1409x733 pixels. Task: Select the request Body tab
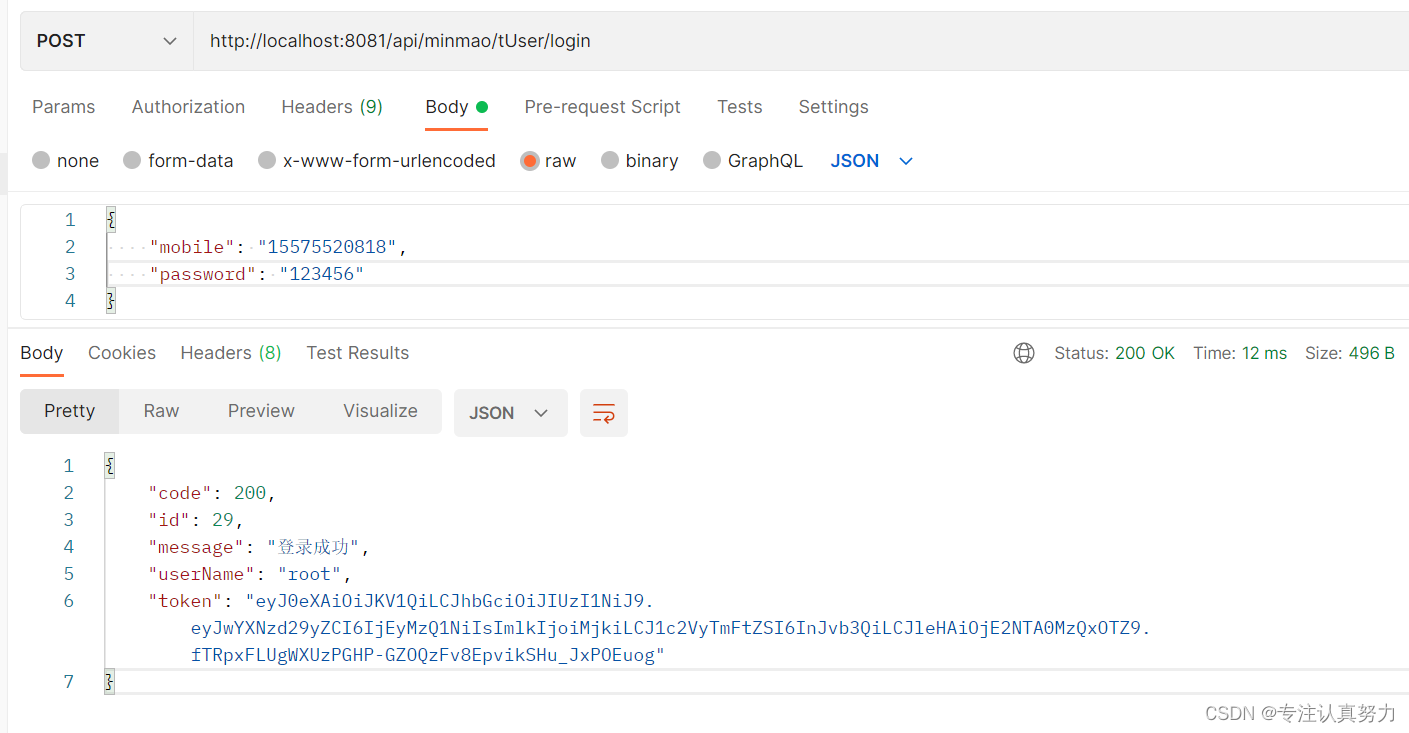click(456, 107)
